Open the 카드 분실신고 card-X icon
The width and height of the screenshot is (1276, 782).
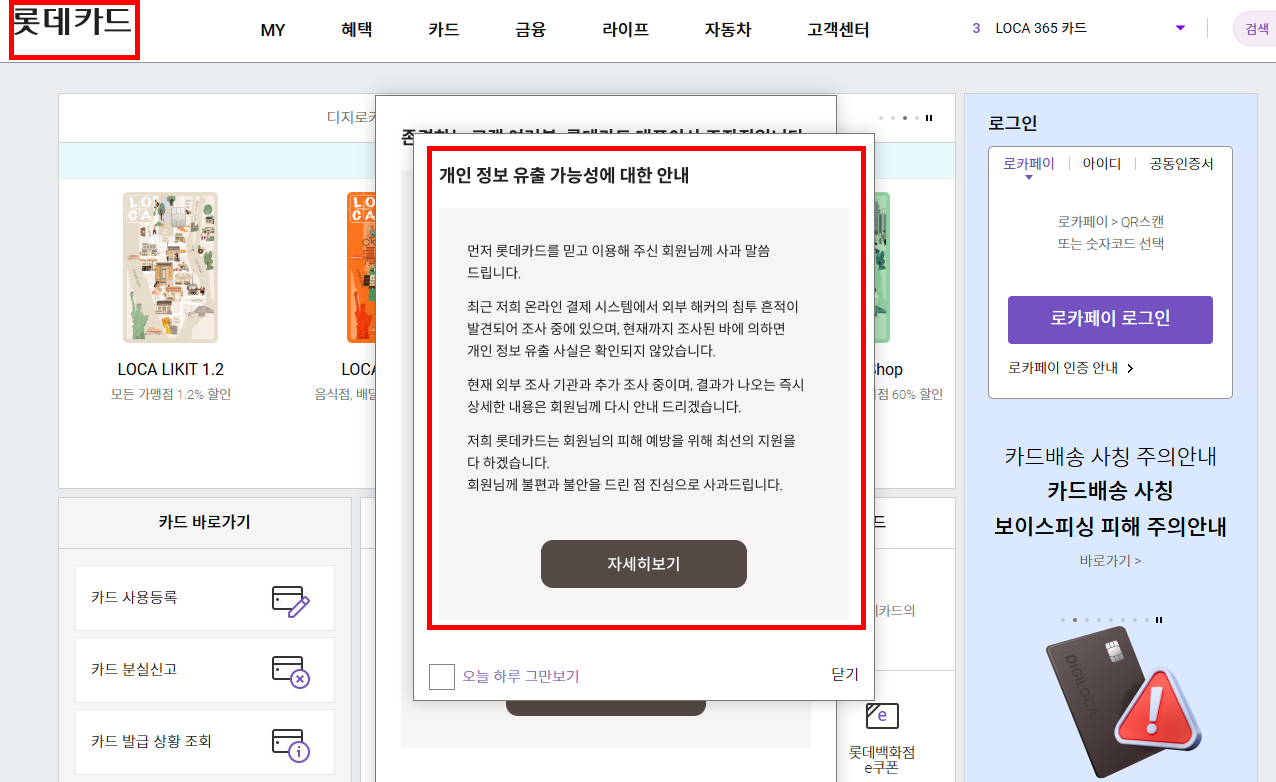click(x=291, y=671)
